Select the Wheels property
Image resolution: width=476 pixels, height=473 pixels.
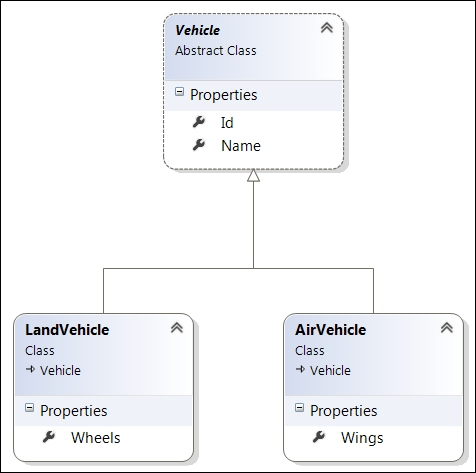(x=96, y=438)
